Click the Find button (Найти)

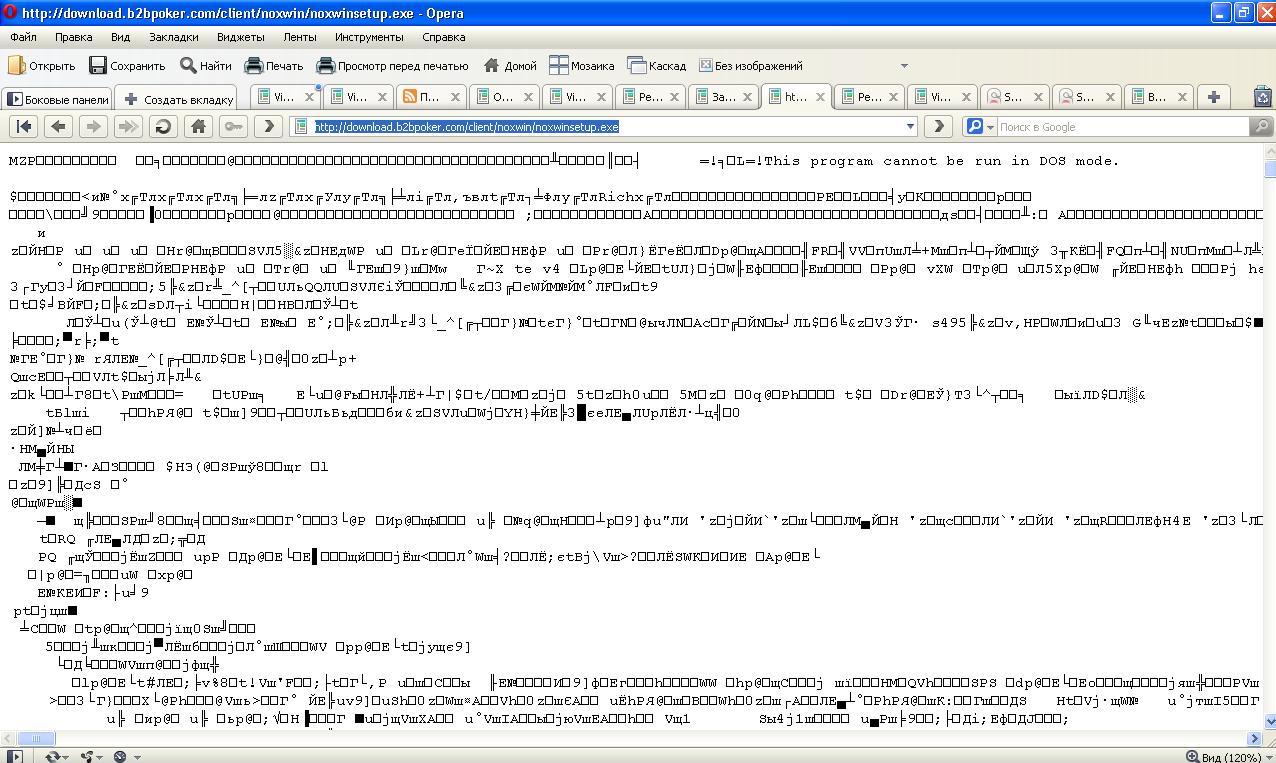click(205, 66)
